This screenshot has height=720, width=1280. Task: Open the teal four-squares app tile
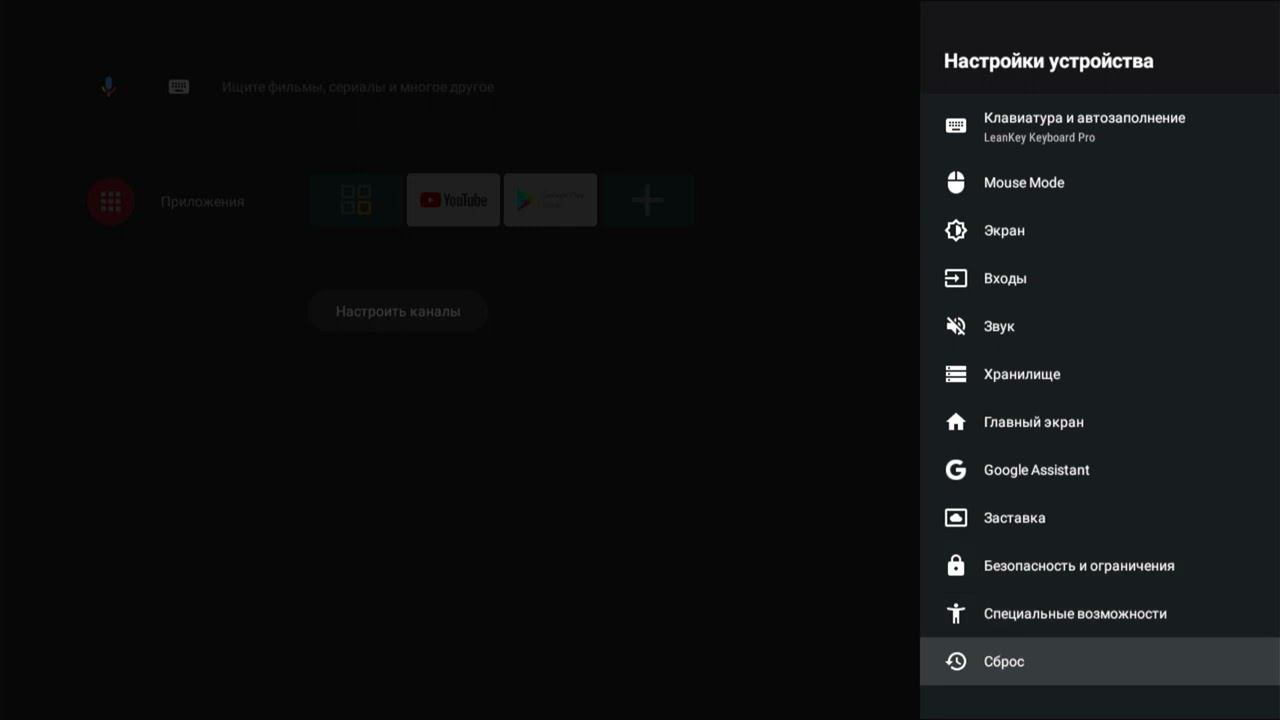356,200
